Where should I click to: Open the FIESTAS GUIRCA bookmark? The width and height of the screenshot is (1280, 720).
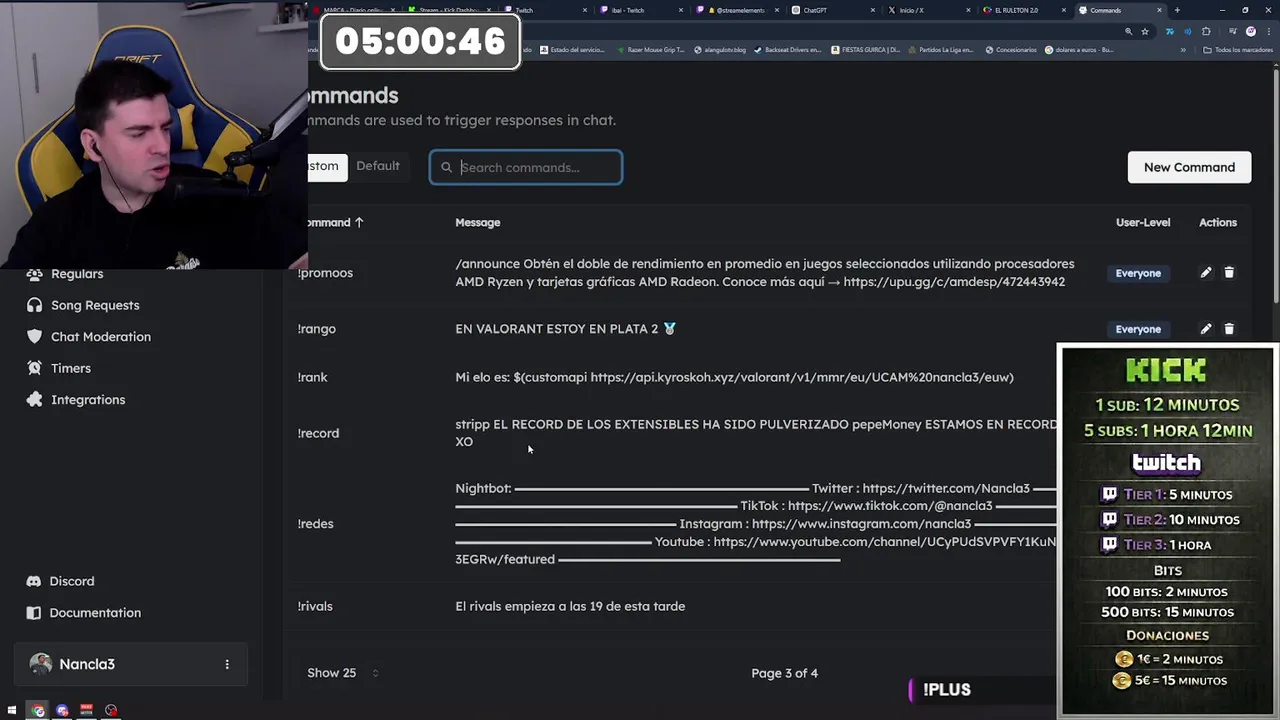(x=866, y=50)
